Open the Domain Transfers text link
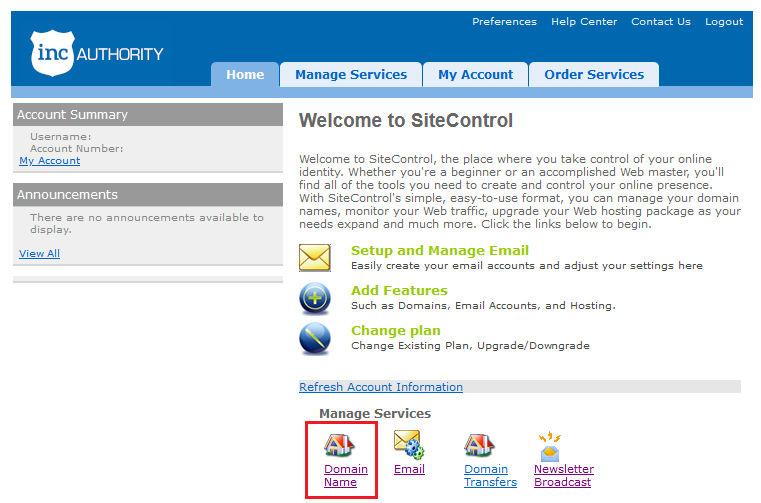The image size is (761, 503). [x=490, y=476]
